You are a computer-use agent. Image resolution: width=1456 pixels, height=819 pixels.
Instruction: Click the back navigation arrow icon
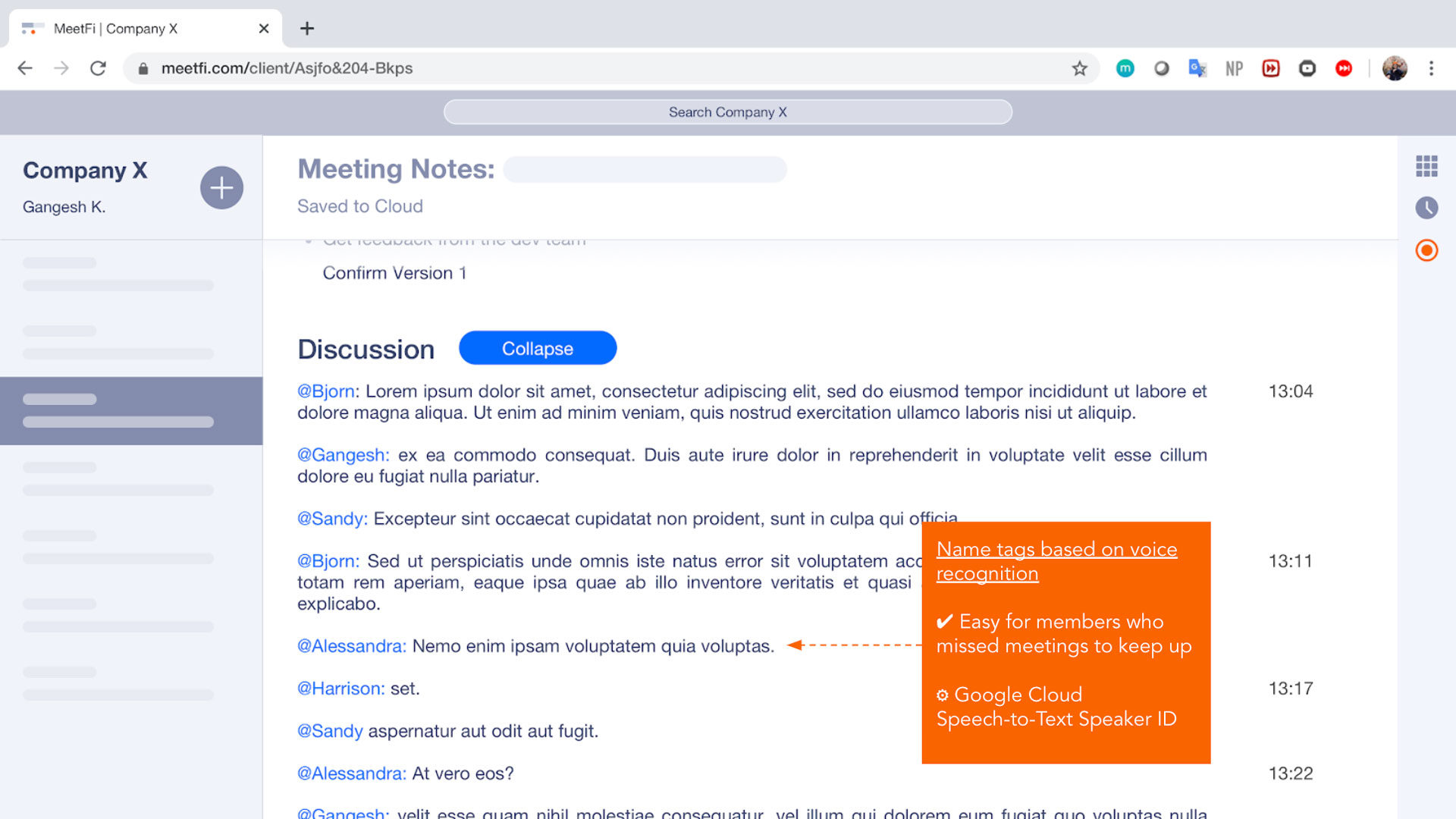tap(25, 68)
